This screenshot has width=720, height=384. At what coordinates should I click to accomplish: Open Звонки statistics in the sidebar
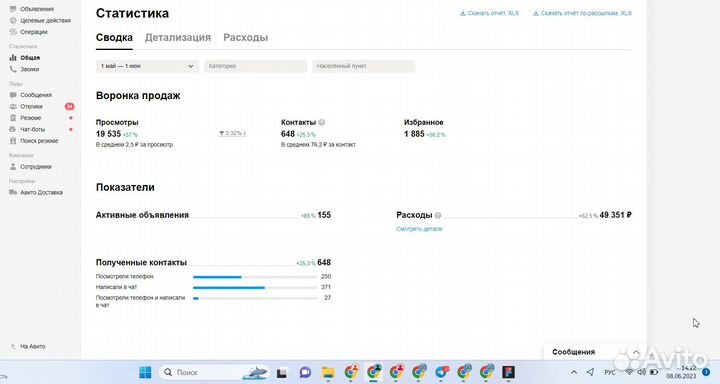coord(24,69)
